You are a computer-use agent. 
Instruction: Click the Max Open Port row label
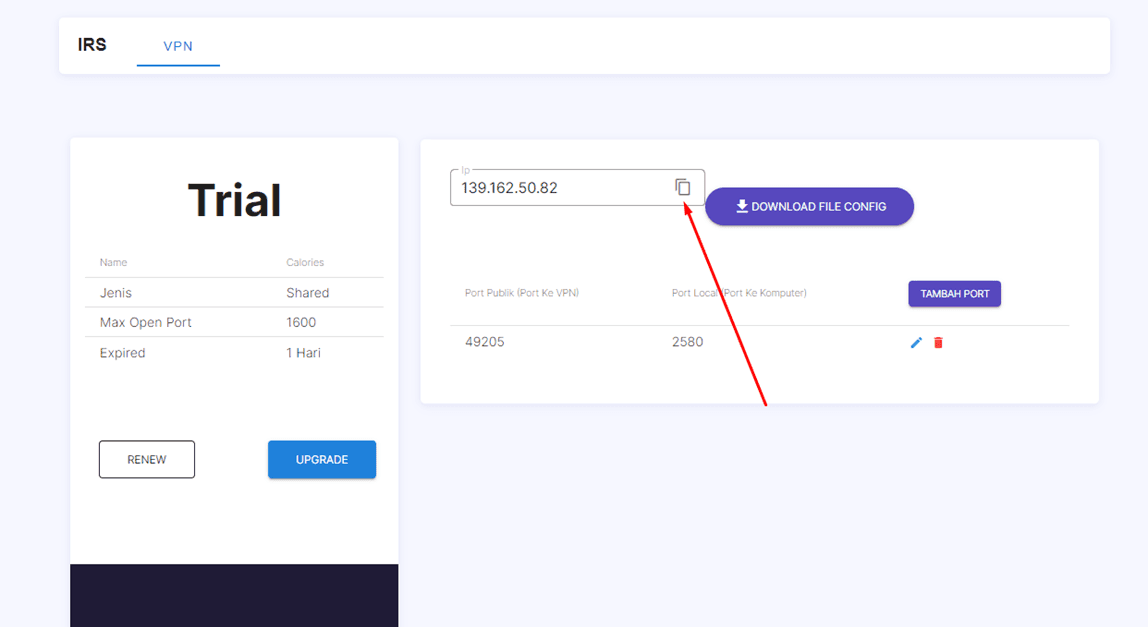click(146, 323)
